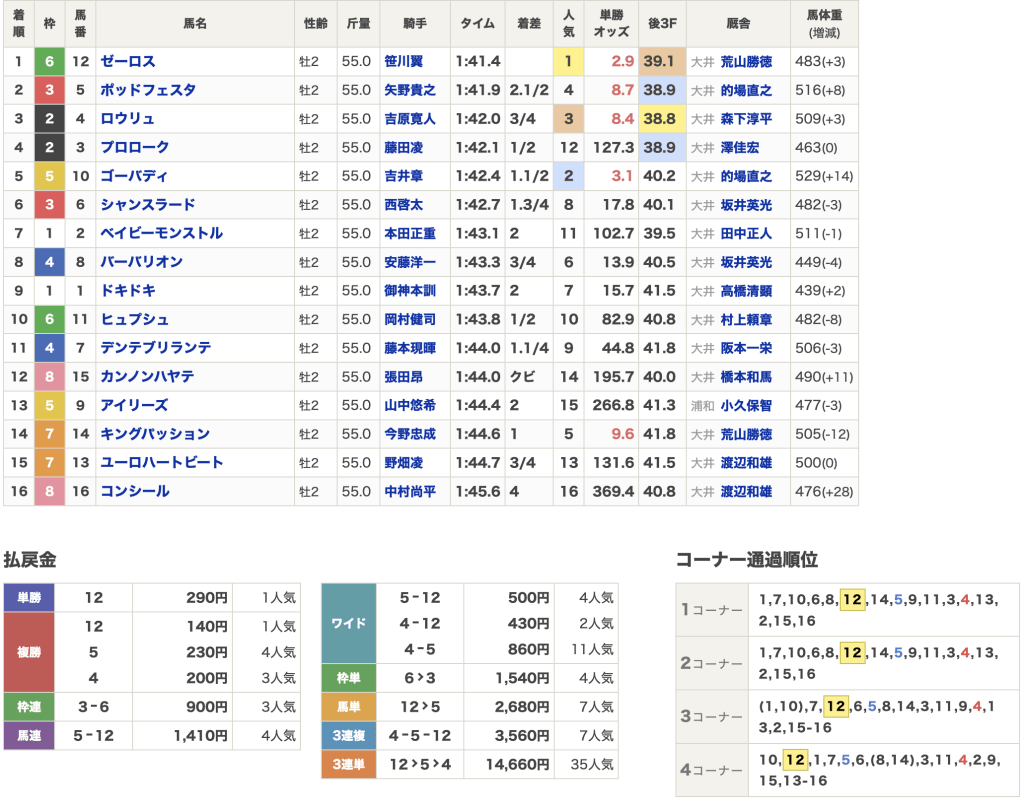Open trainer 田中正人 page
This screenshot has width=1024, height=806.
(x=746, y=233)
